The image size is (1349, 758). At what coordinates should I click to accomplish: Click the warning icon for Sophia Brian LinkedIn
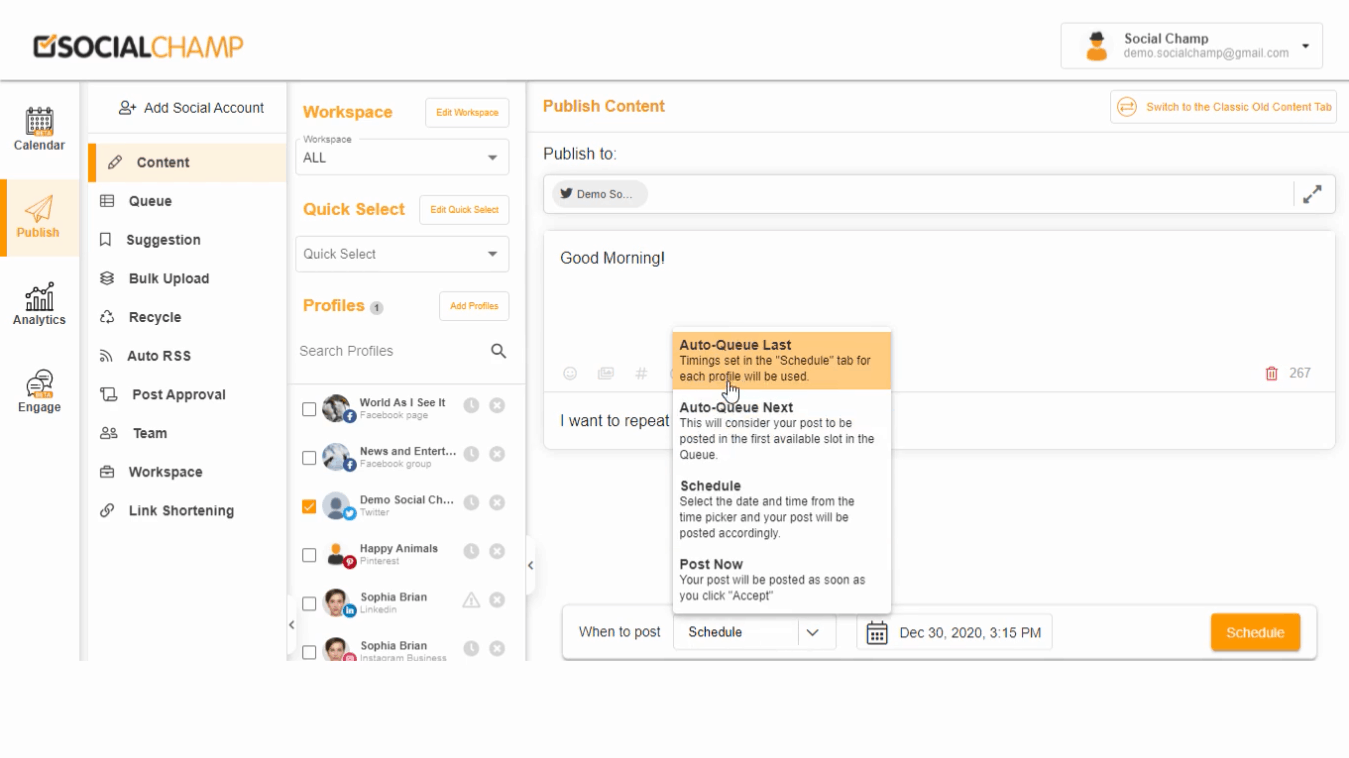click(x=471, y=600)
